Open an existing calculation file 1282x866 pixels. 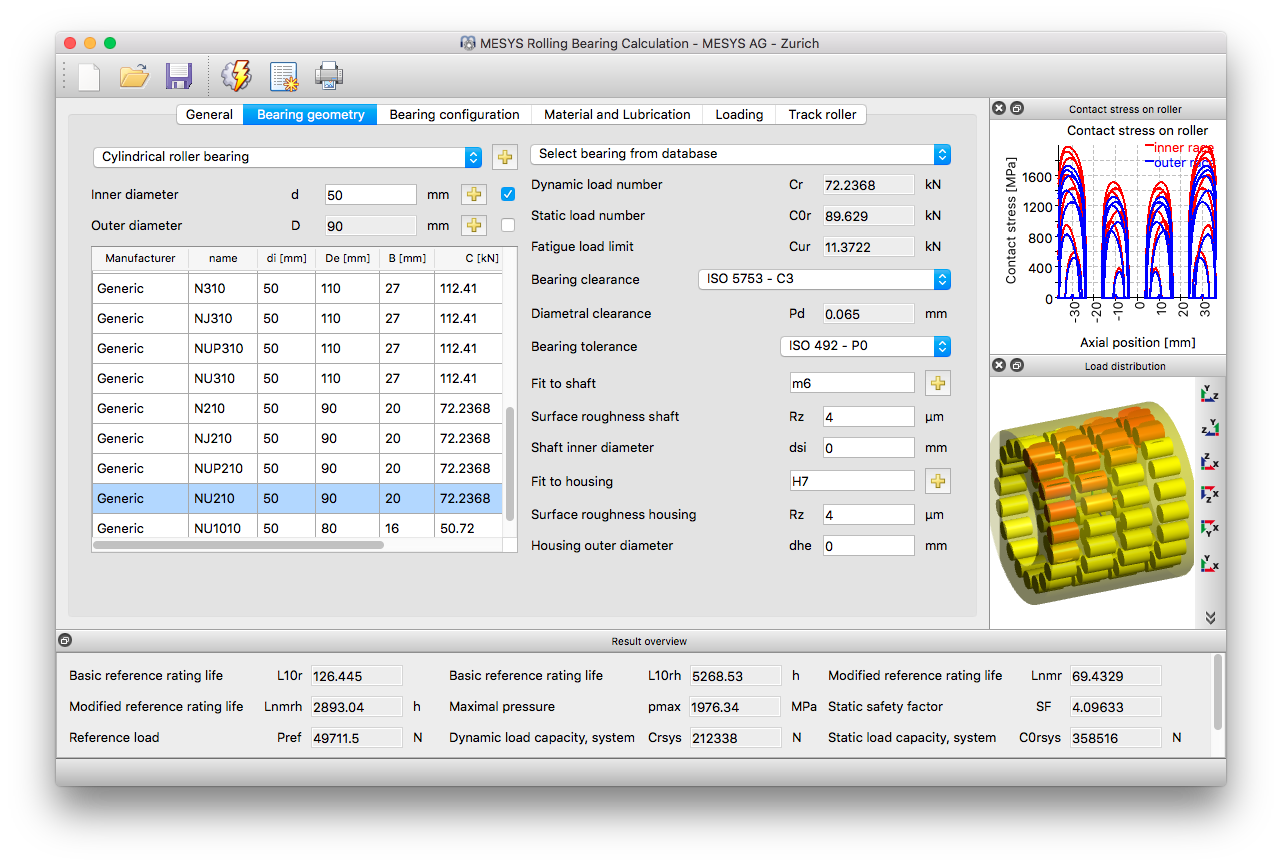[133, 75]
